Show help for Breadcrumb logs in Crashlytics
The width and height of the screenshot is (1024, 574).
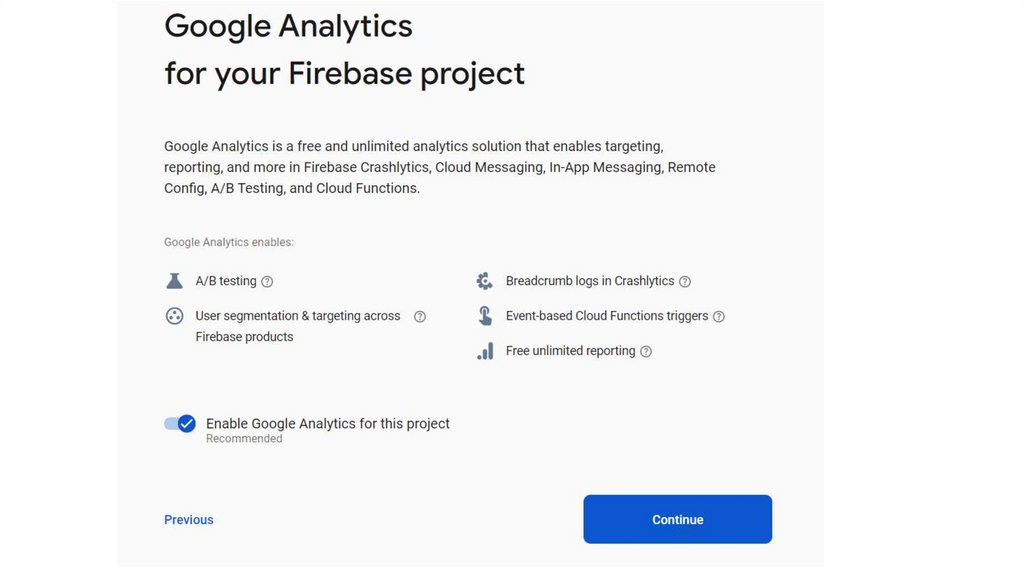685,282
